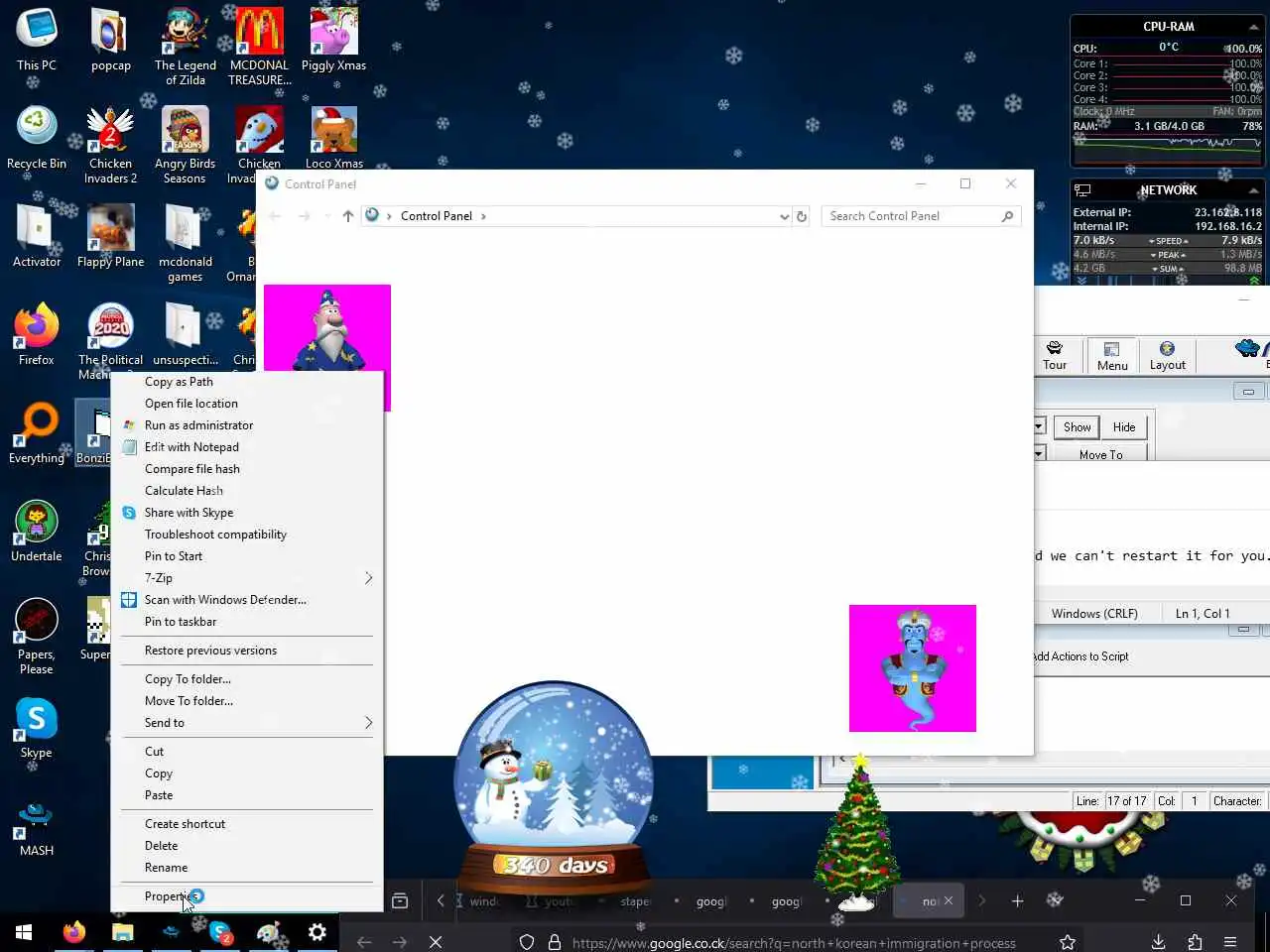Open the This PC desktop icon
The height and width of the screenshot is (952, 1270).
point(37,41)
